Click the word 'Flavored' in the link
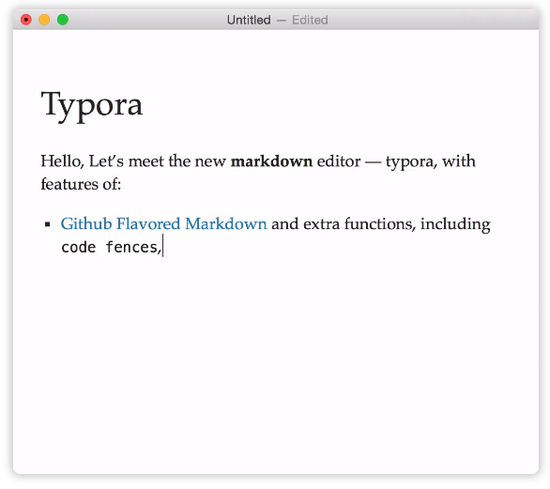Viewport: 550px width, 489px height. click(x=148, y=224)
